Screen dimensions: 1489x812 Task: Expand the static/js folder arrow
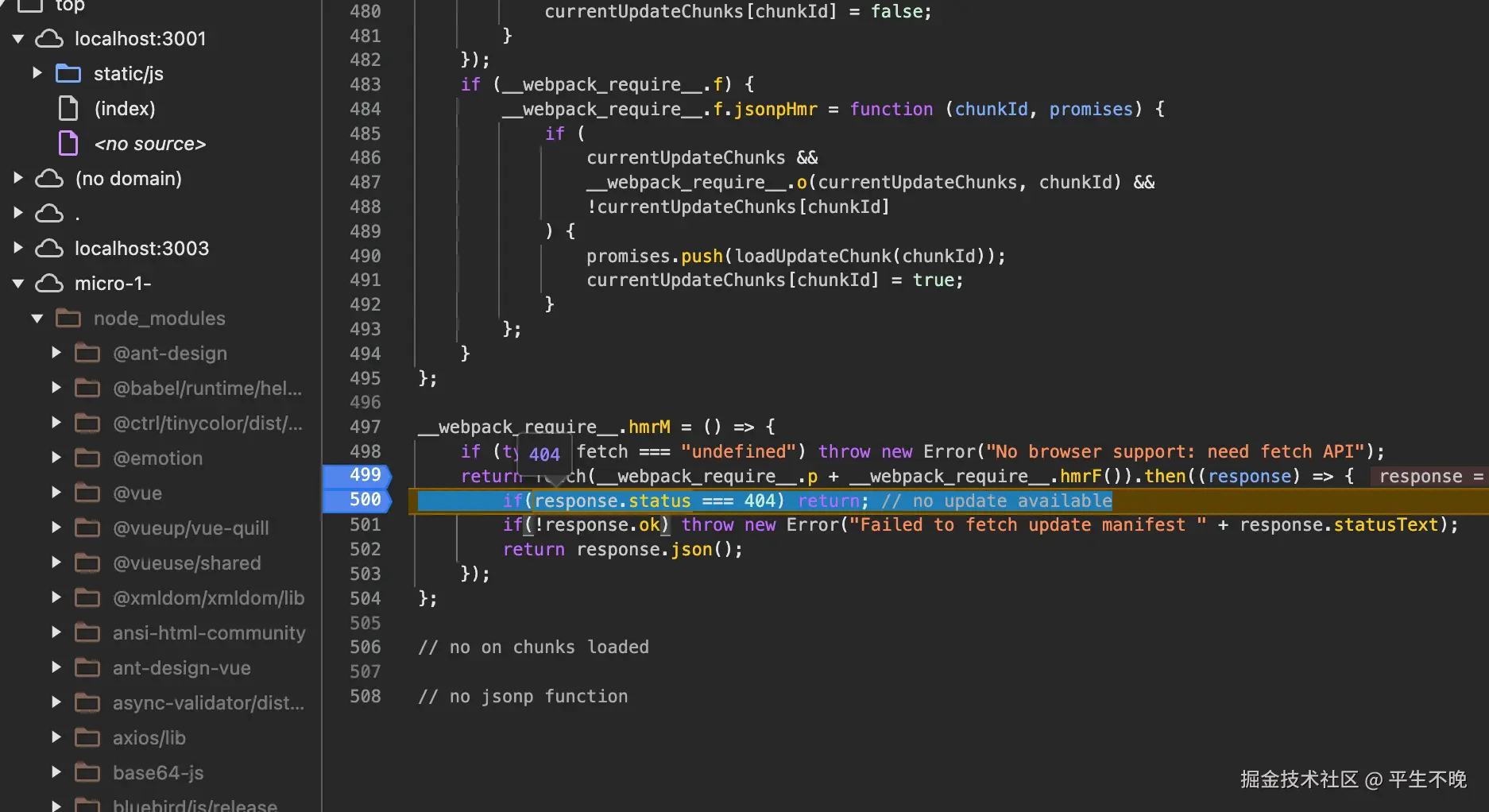(37, 73)
